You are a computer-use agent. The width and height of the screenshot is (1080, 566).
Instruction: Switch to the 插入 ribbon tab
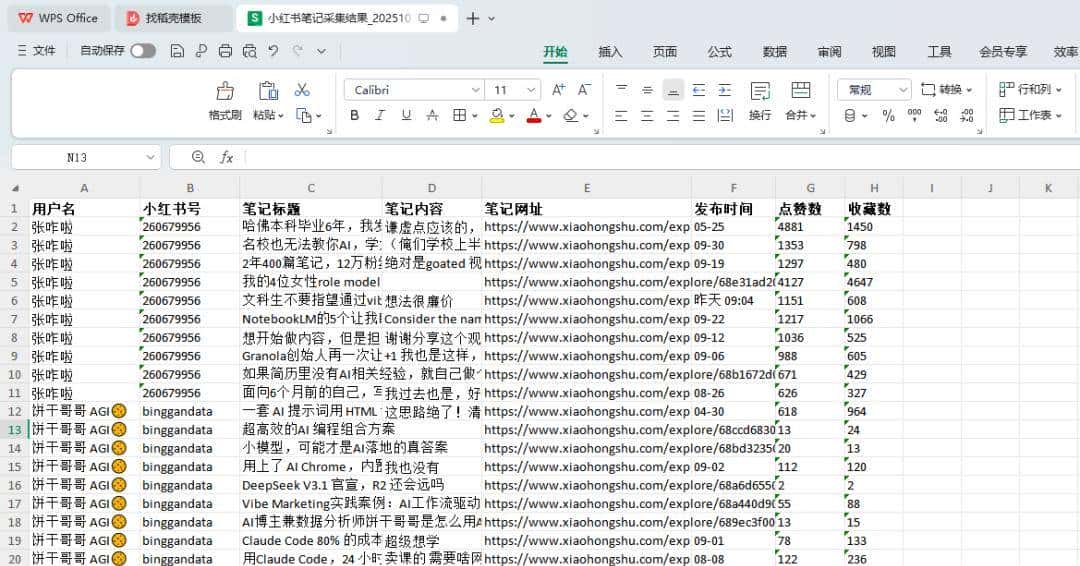tap(610, 52)
